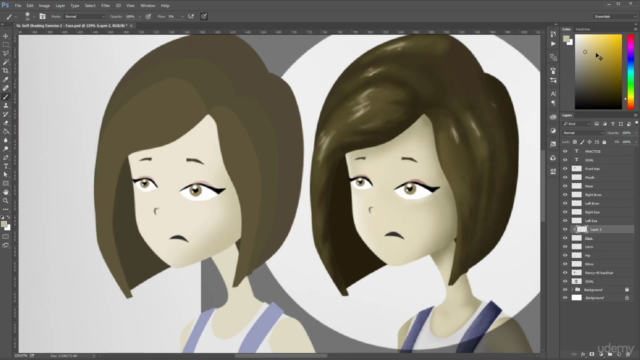Viewport: 640px width, 360px height.
Task: Select the Lasso tool
Action: (x=6, y=53)
